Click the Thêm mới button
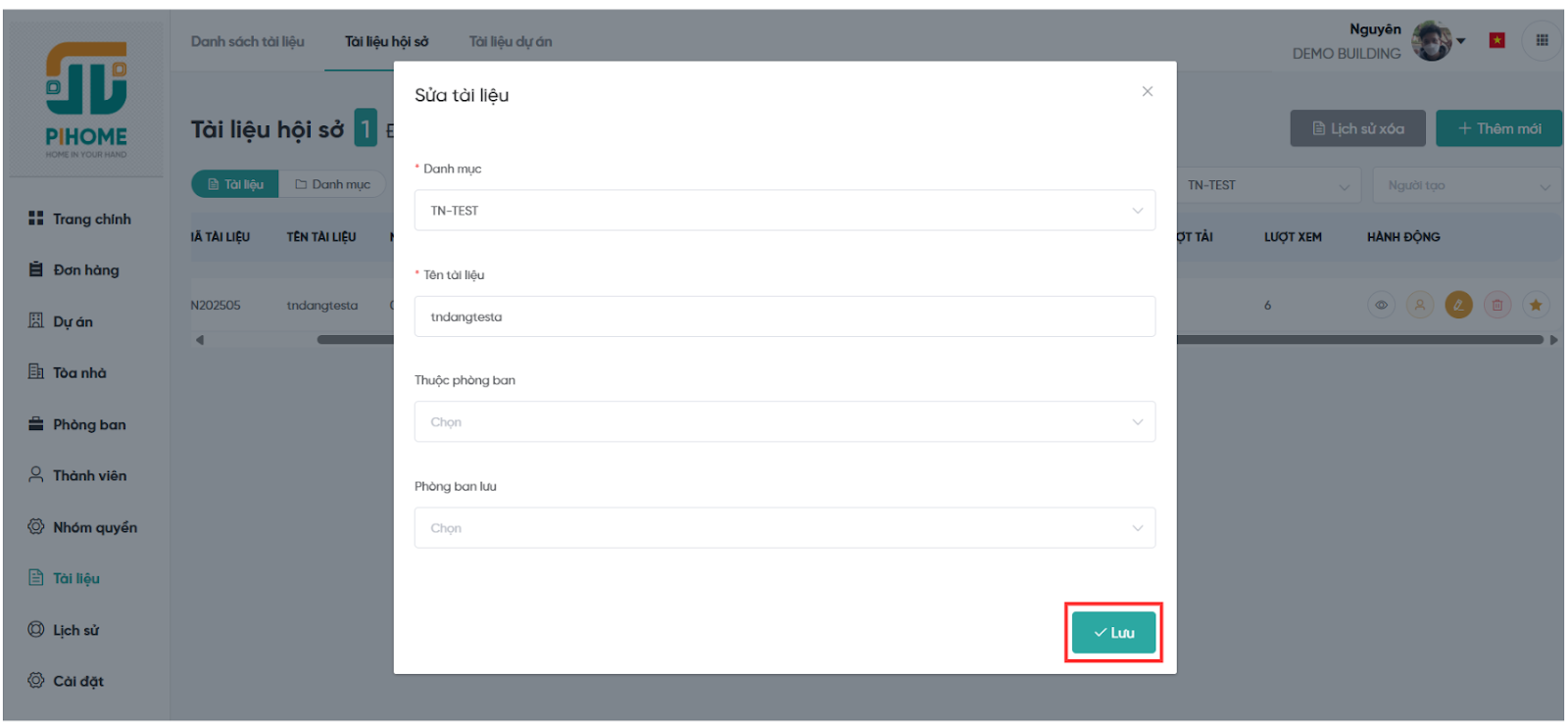 tap(1498, 128)
